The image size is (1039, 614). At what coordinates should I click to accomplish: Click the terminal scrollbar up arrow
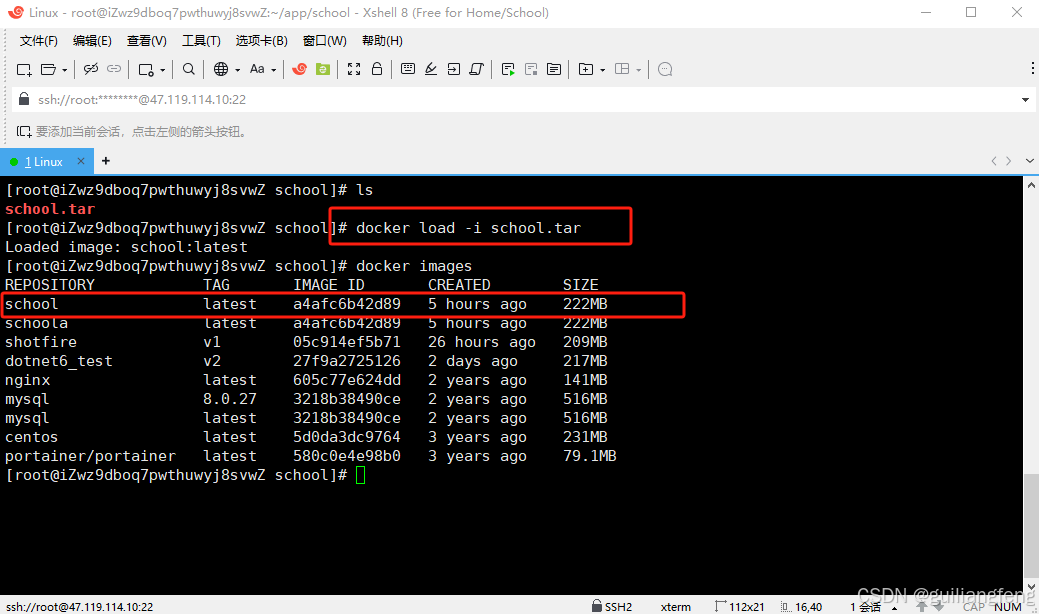coord(1031,183)
